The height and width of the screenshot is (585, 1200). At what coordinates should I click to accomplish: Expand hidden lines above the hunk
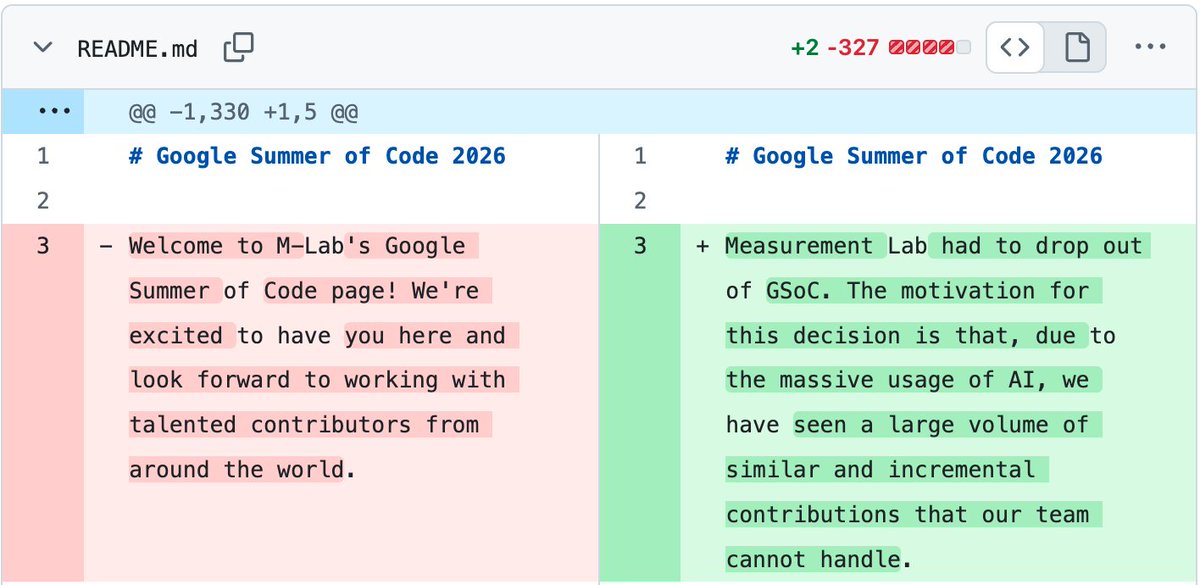pos(42,111)
